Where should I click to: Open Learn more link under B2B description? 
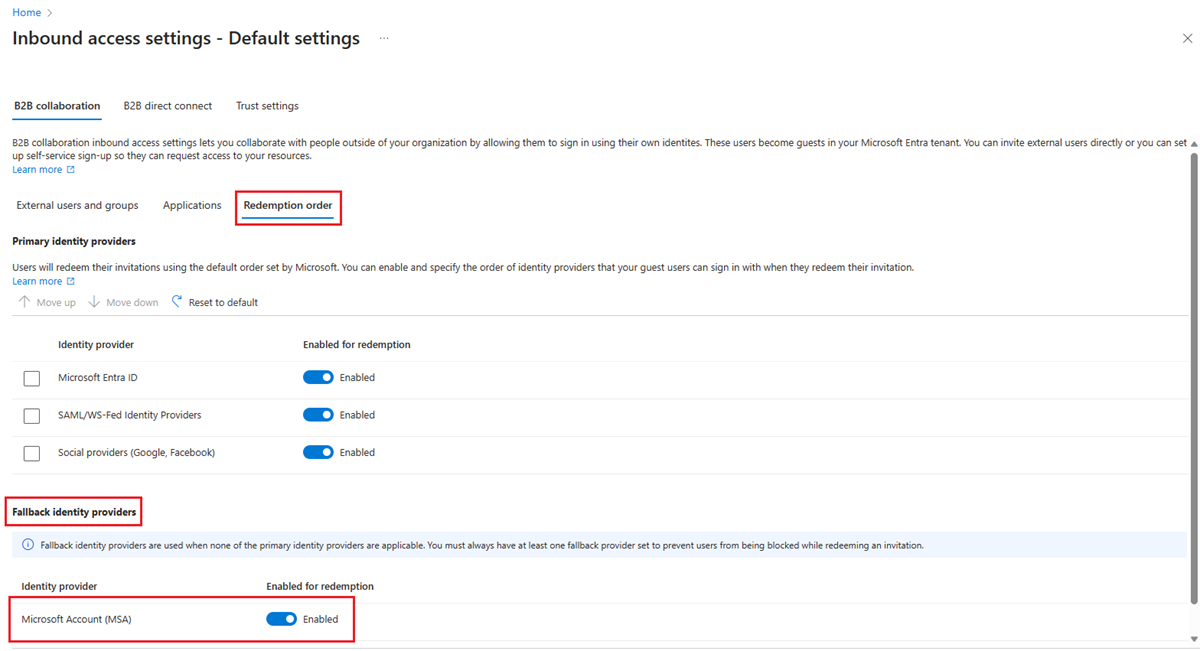coord(37,170)
